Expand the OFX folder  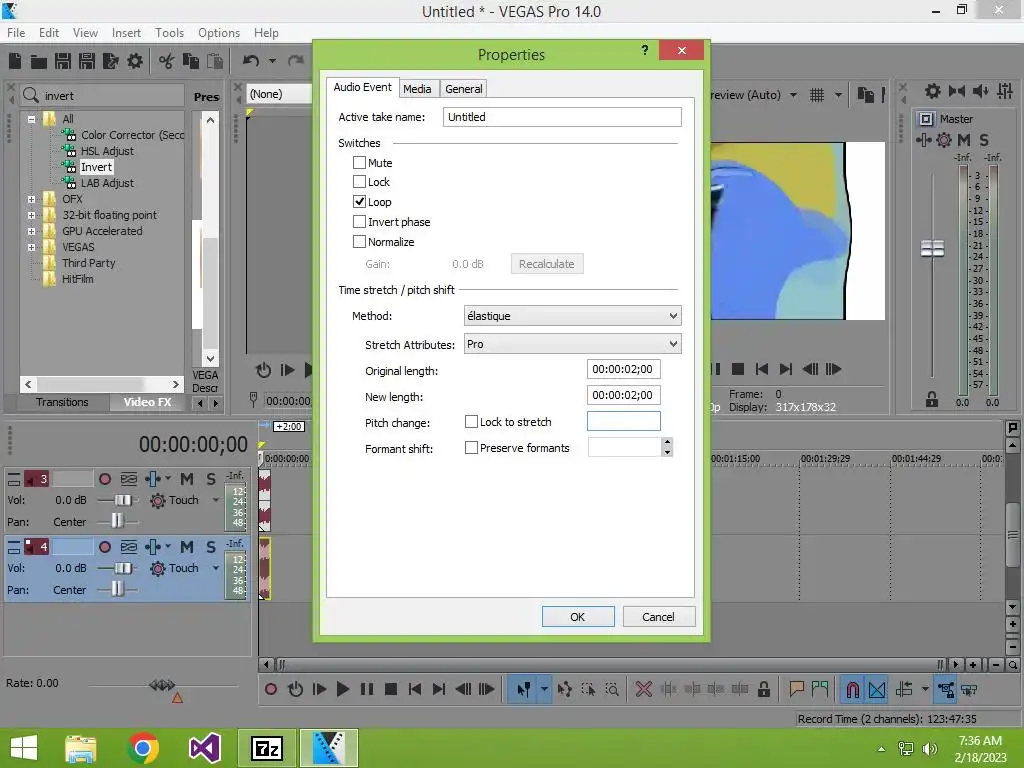pyautogui.click(x=31, y=199)
